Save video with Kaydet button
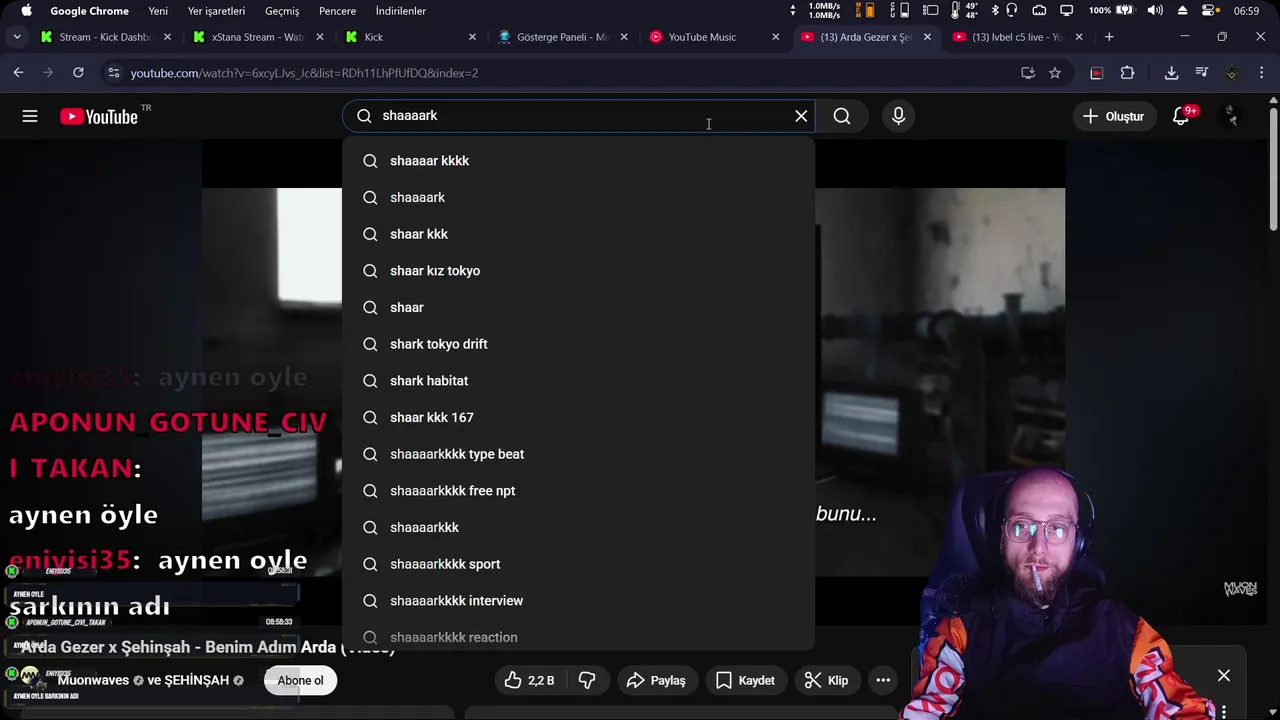Screen dimensions: 1280x720 pyautogui.click(x=745, y=680)
